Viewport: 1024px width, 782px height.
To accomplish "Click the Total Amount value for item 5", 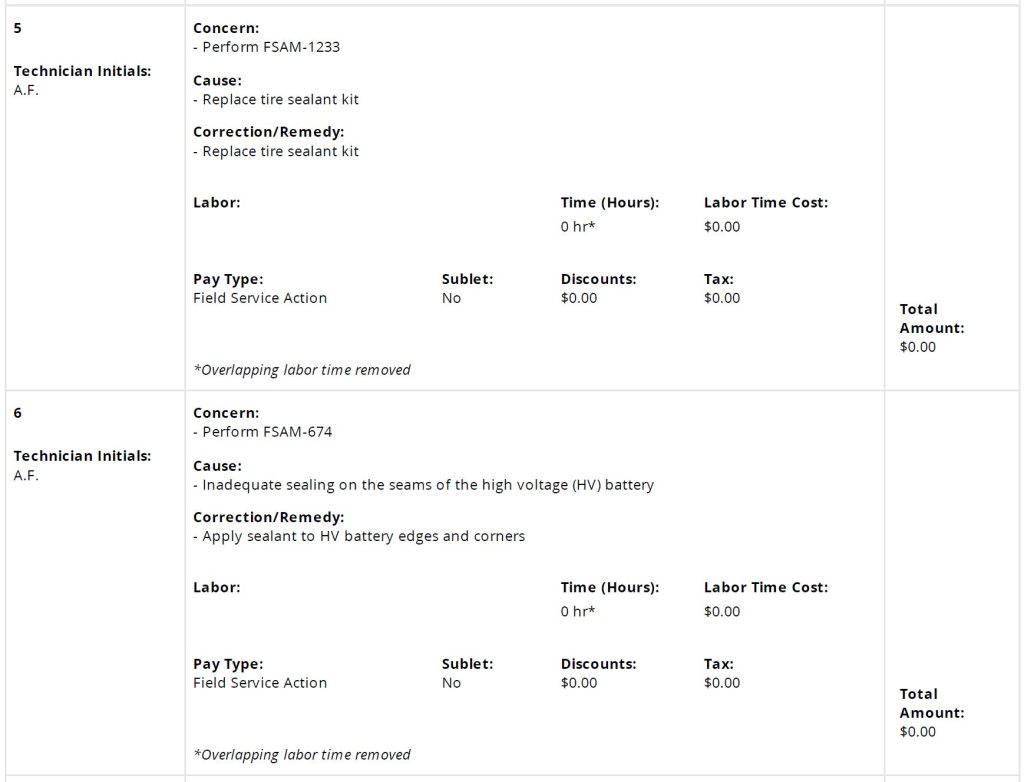I will pyautogui.click(x=917, y=347).
